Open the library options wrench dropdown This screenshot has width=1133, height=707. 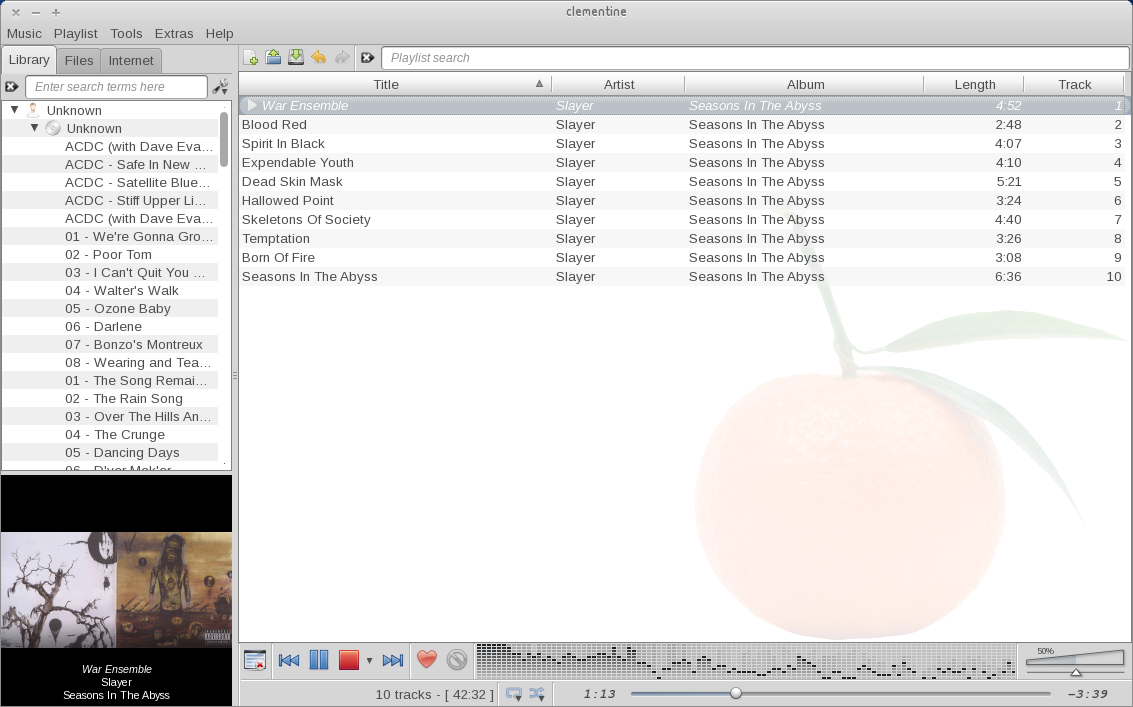tap(221, 87)
